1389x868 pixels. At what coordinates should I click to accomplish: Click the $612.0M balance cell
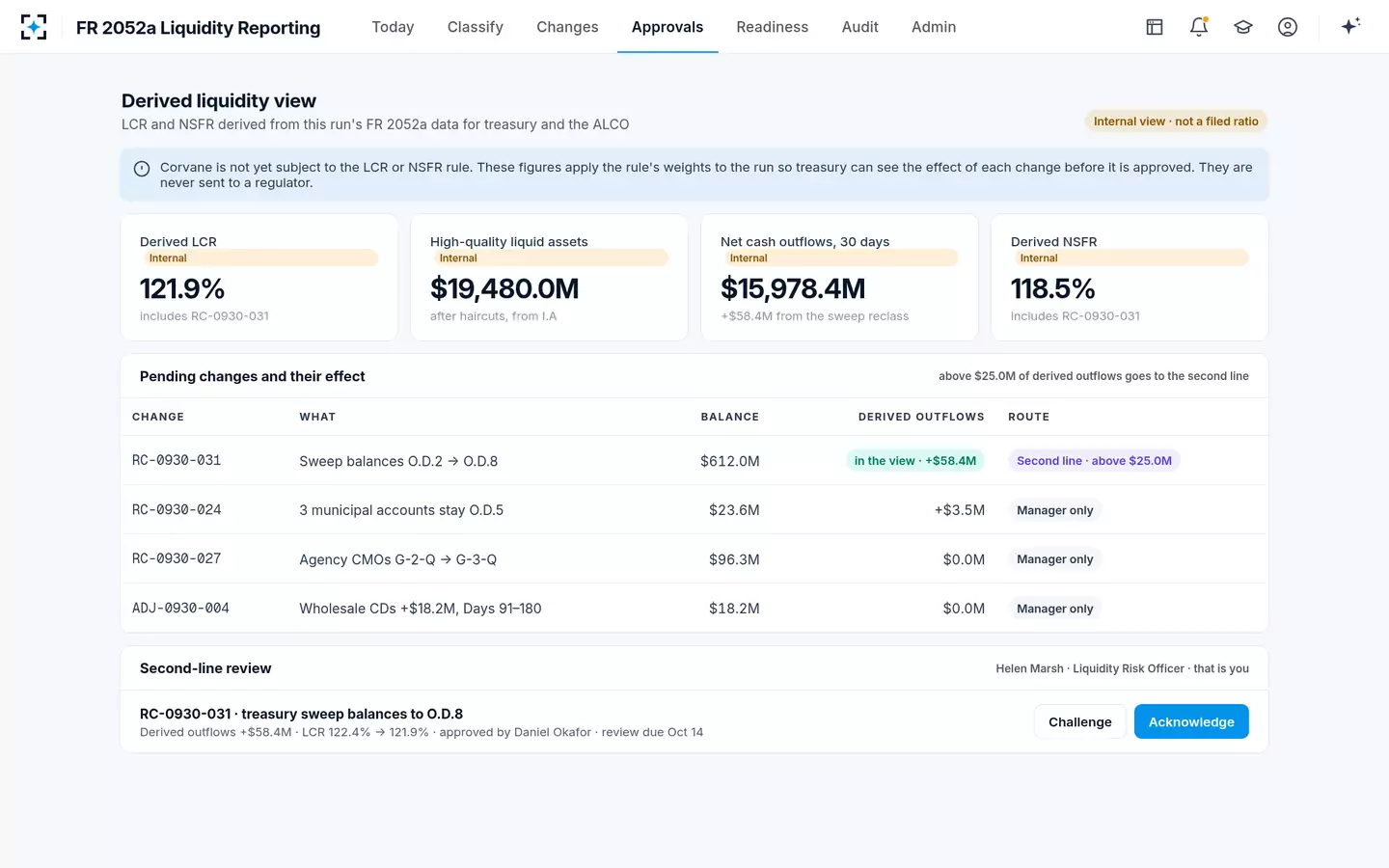730,461
